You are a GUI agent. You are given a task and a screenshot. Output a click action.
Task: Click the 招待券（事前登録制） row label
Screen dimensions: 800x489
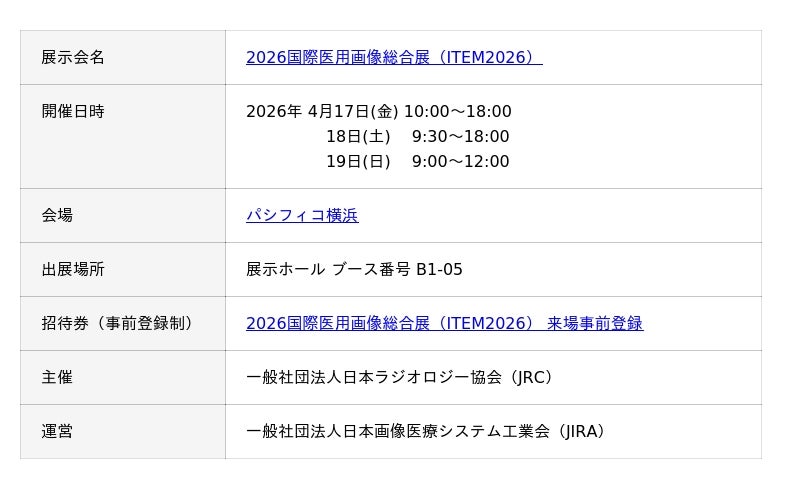point(118,324)
